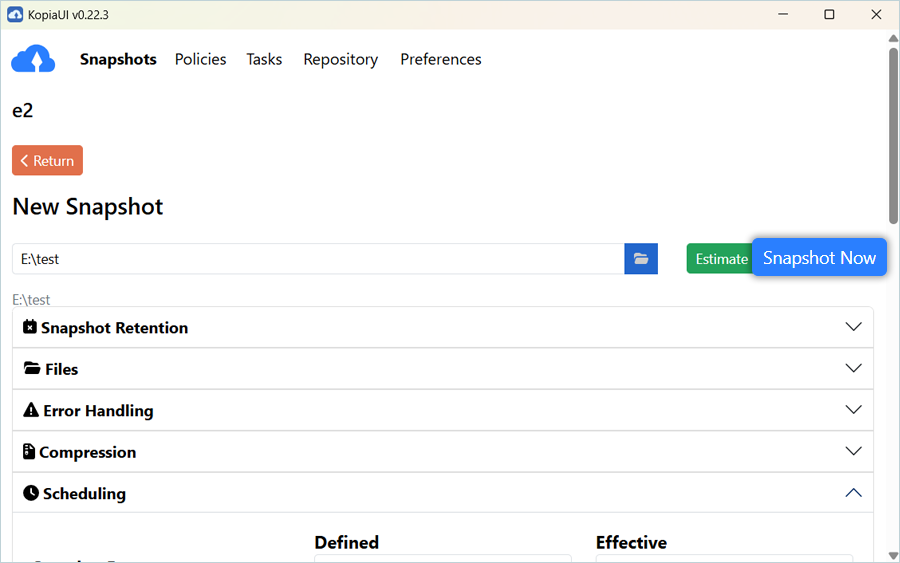Click the KopiaUI title bar app icon
The height and width of the screenshot is (563, 900).
click(15, 14)
